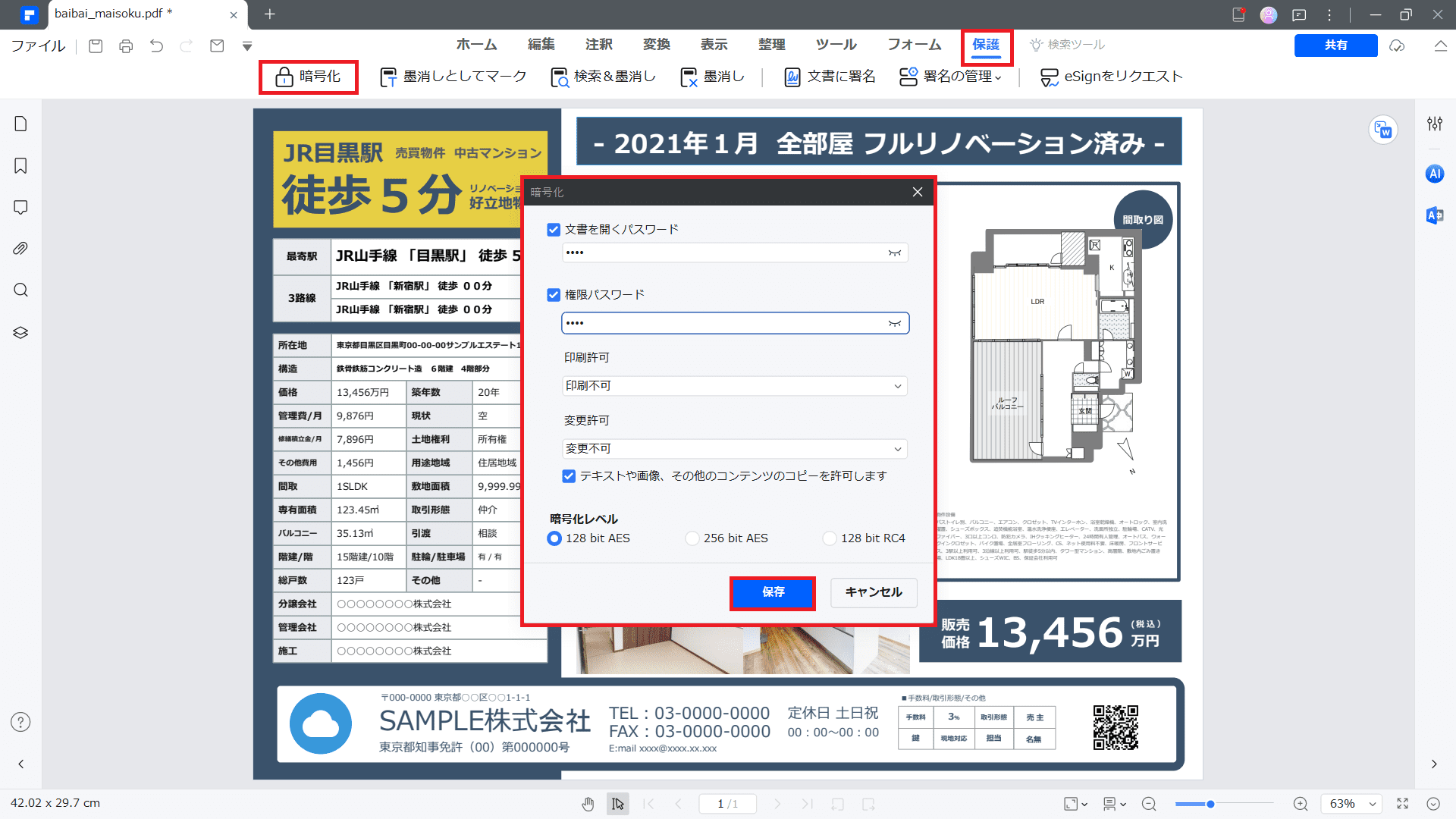Collapse left panel with bottom chevron

20,764
